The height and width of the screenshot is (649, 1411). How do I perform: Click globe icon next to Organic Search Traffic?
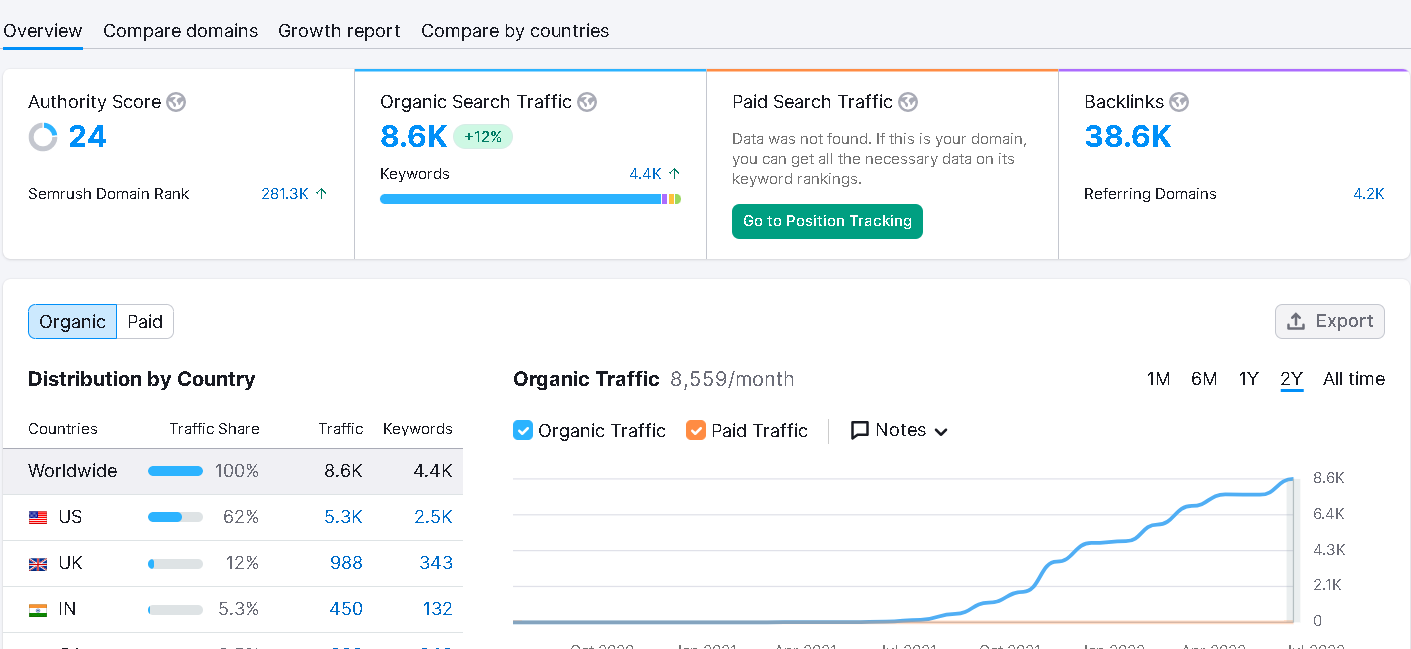587,102
